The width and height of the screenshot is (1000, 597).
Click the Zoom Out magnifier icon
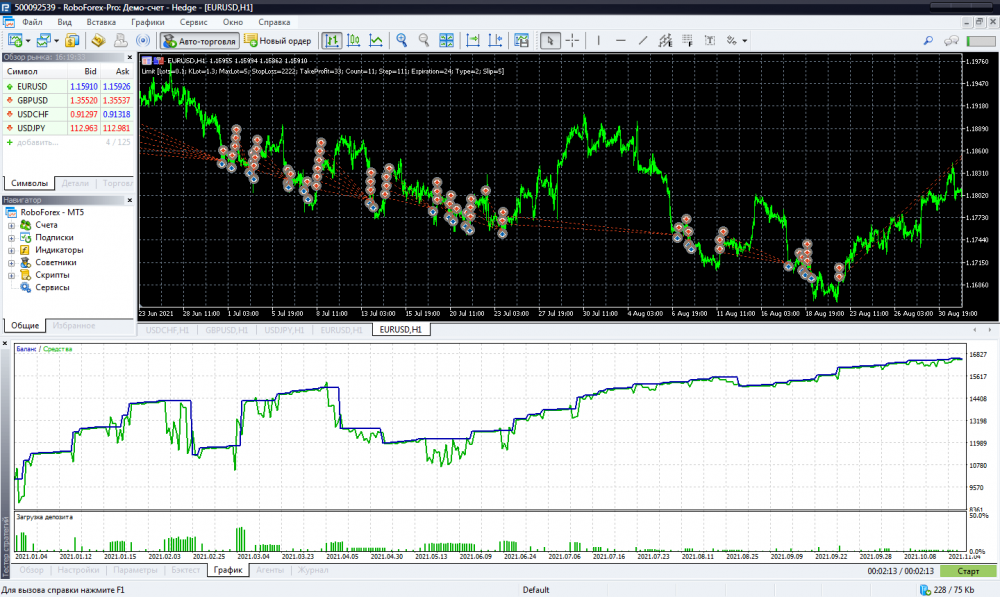(423, 41)
